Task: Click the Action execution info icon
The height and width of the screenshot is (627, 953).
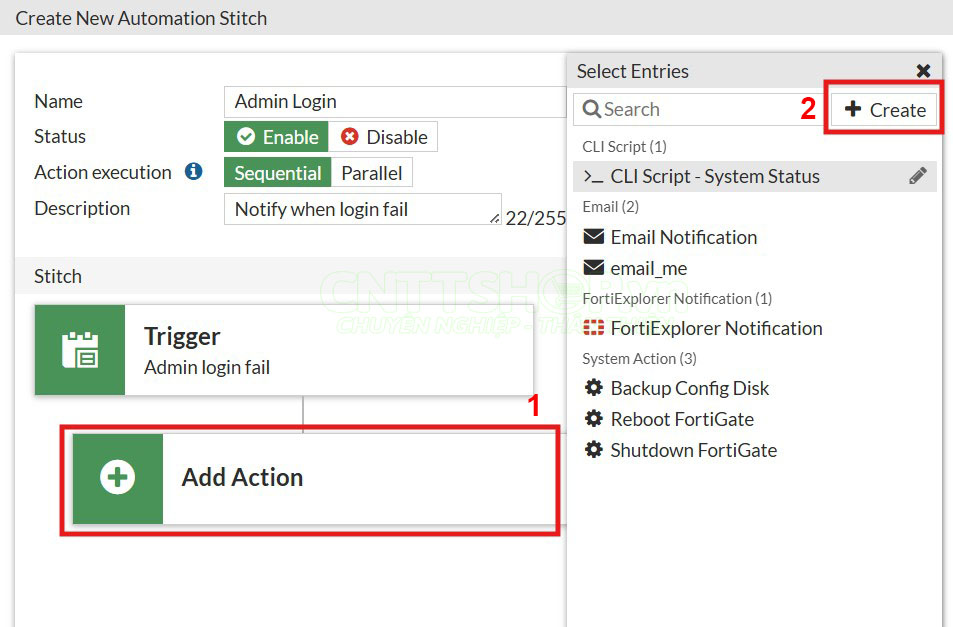Action: click(194, 172)
